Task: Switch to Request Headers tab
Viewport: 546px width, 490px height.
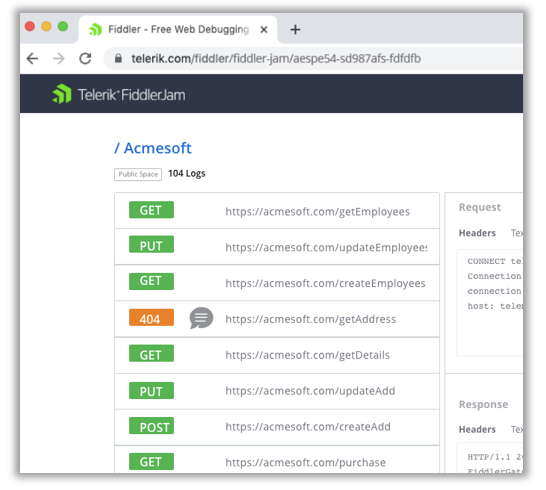Action: (x=477, y=233)
